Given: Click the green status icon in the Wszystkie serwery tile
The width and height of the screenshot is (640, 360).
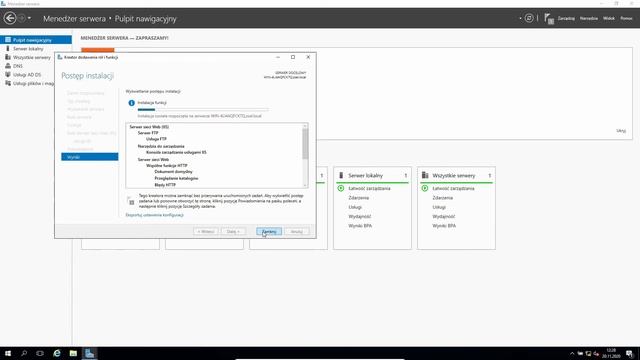Looking at the screenshot, I should click(x=425, y=188).
